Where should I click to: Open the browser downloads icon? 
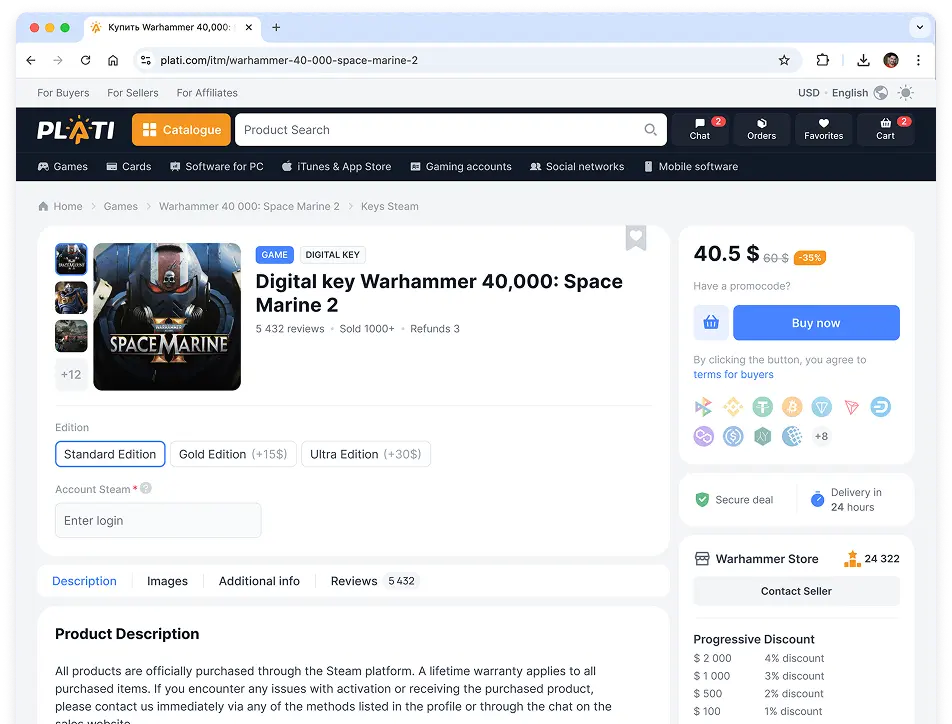[863, 60]
